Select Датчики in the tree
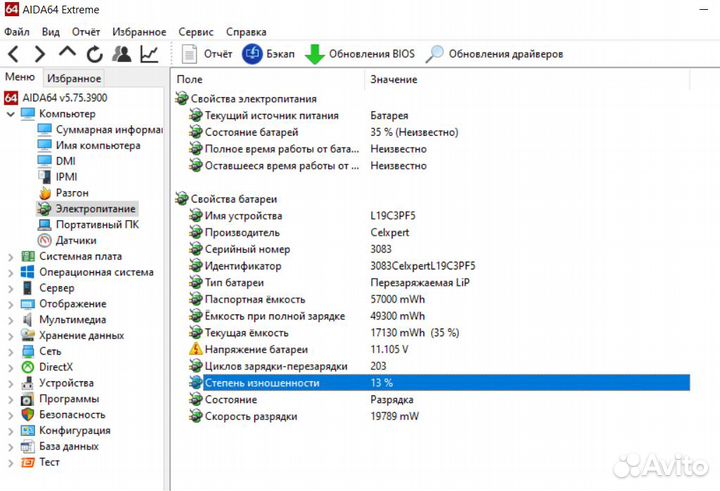This screenshot has width=720, height=491. pyautogui.click(x=67, y=240)
